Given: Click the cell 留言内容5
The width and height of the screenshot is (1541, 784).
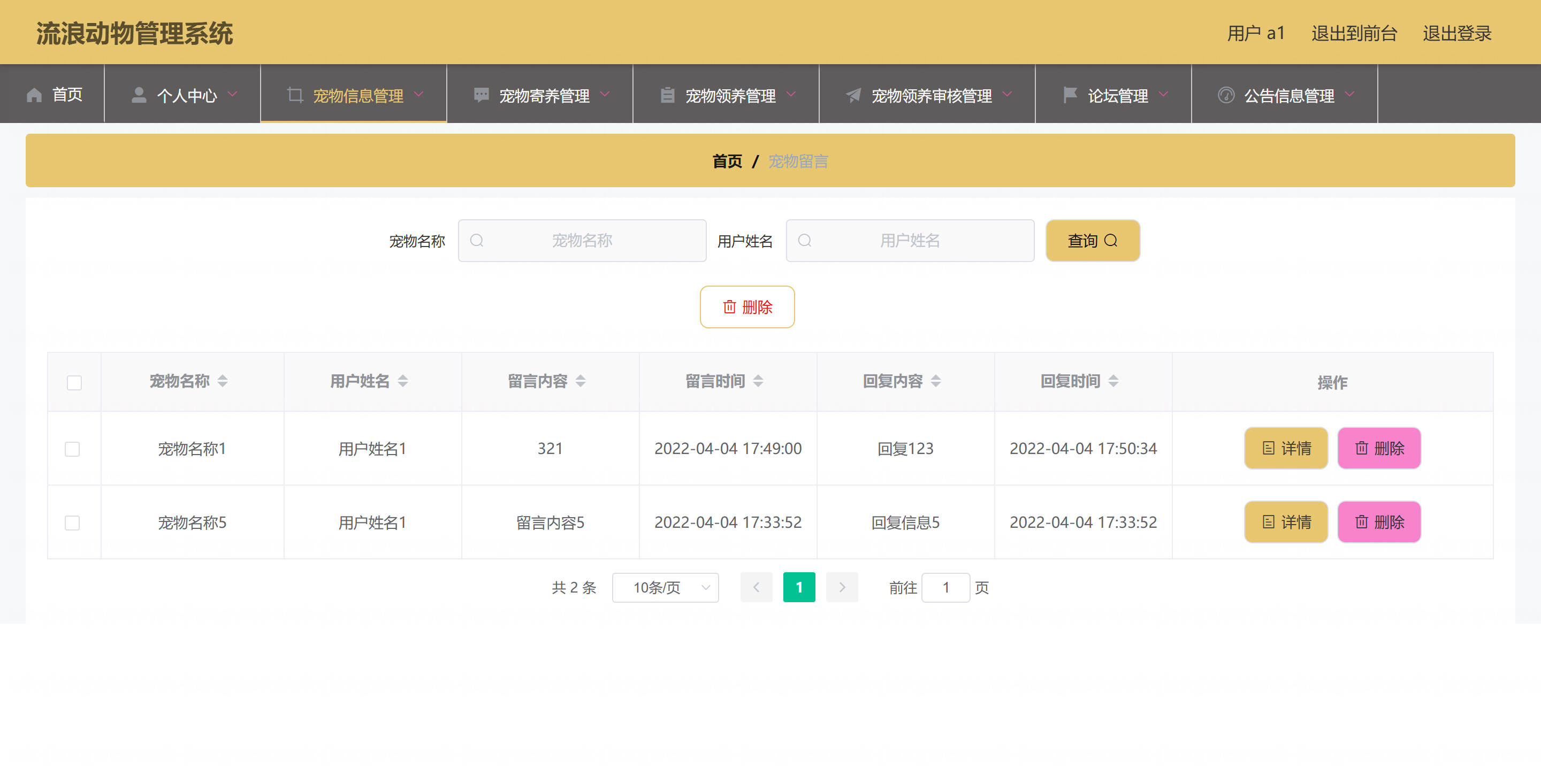Looking at the screenshot, I should click(x=550, y=522).
